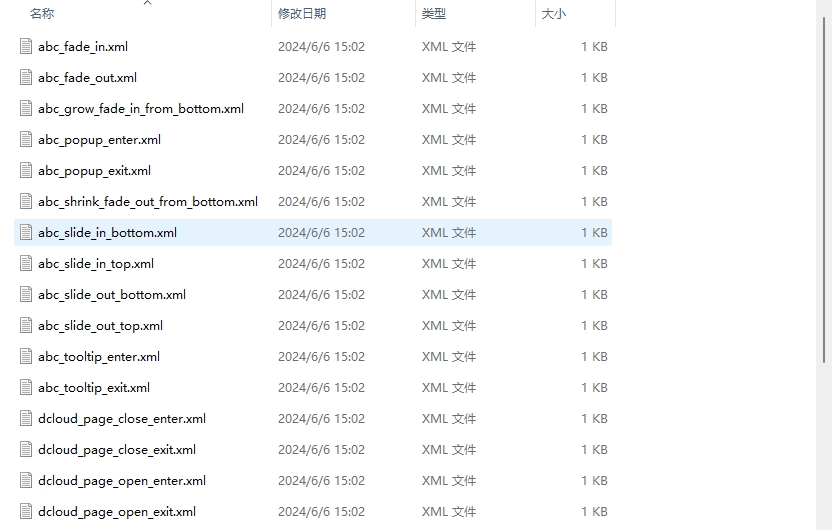Viewport: 832px width, 530px height.
Task: Click the modified date of dcloud_page_open_exit.xml
Action: [x=322, y=512]
